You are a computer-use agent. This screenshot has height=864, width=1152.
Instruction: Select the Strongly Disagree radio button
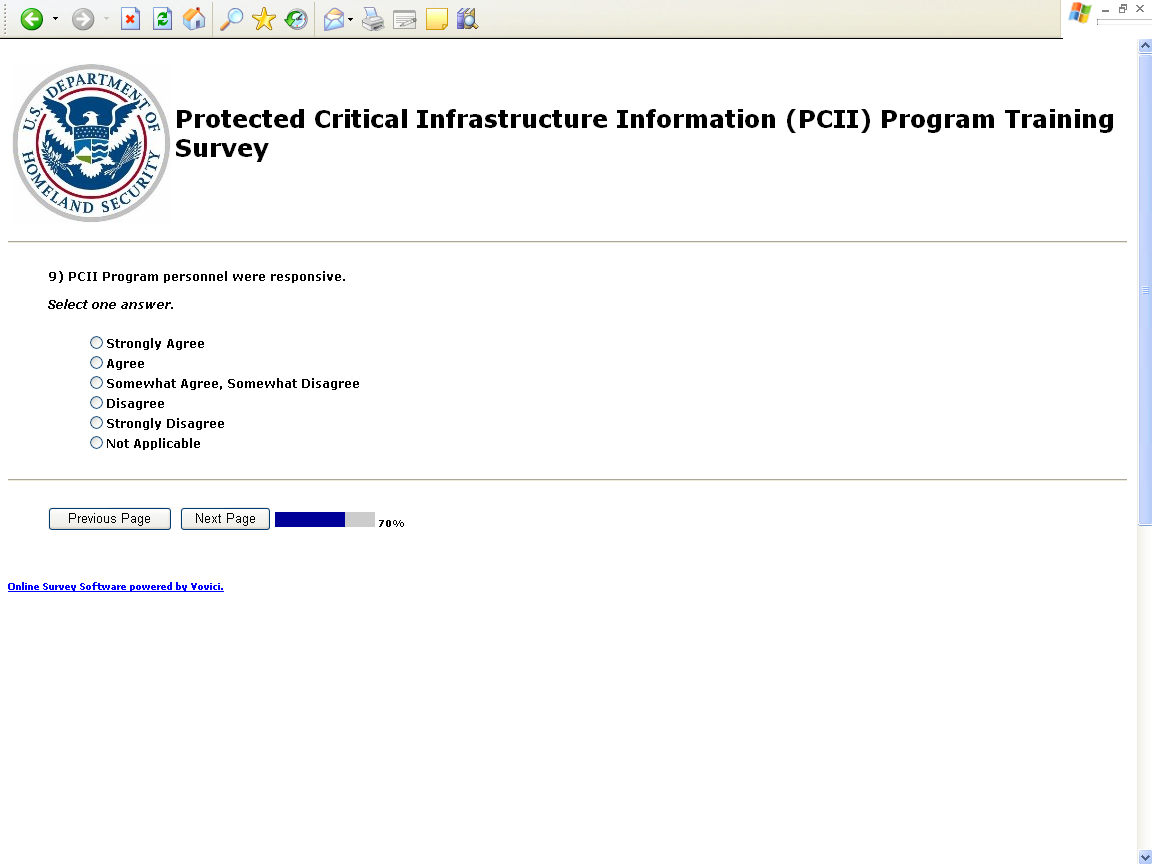96,422
